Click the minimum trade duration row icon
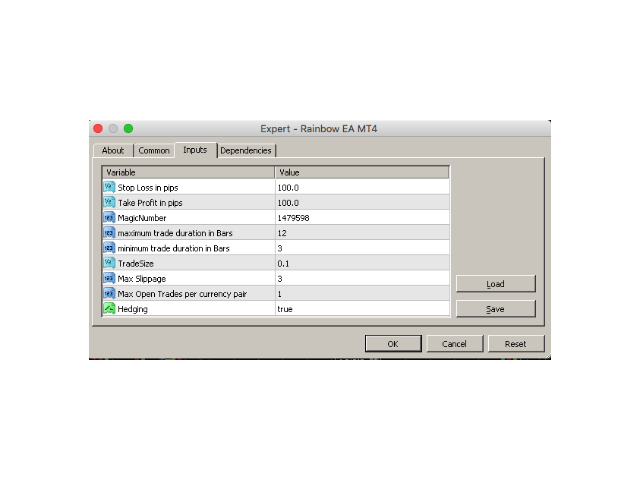This screenshot has height=480, width=640. point(109,248)
